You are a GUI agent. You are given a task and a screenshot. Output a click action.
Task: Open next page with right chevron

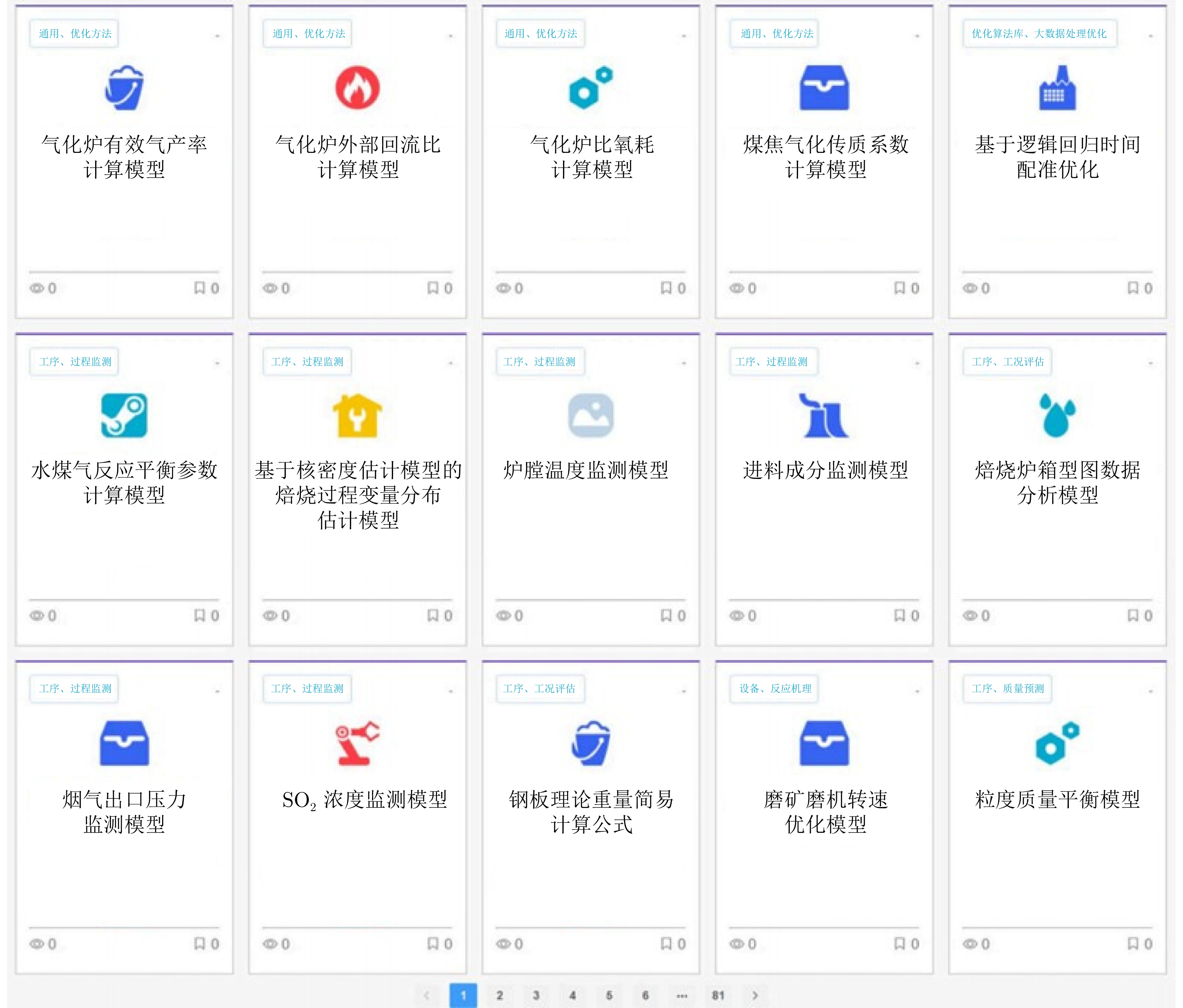click(755, 995)
